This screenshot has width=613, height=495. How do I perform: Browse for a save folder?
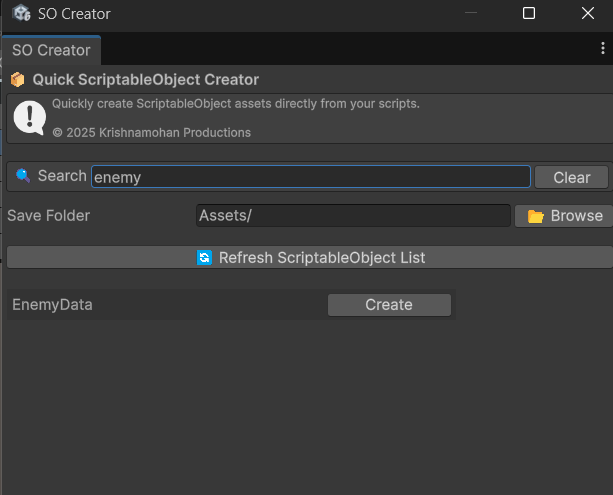pyautogui.click(x=564, y=216)
